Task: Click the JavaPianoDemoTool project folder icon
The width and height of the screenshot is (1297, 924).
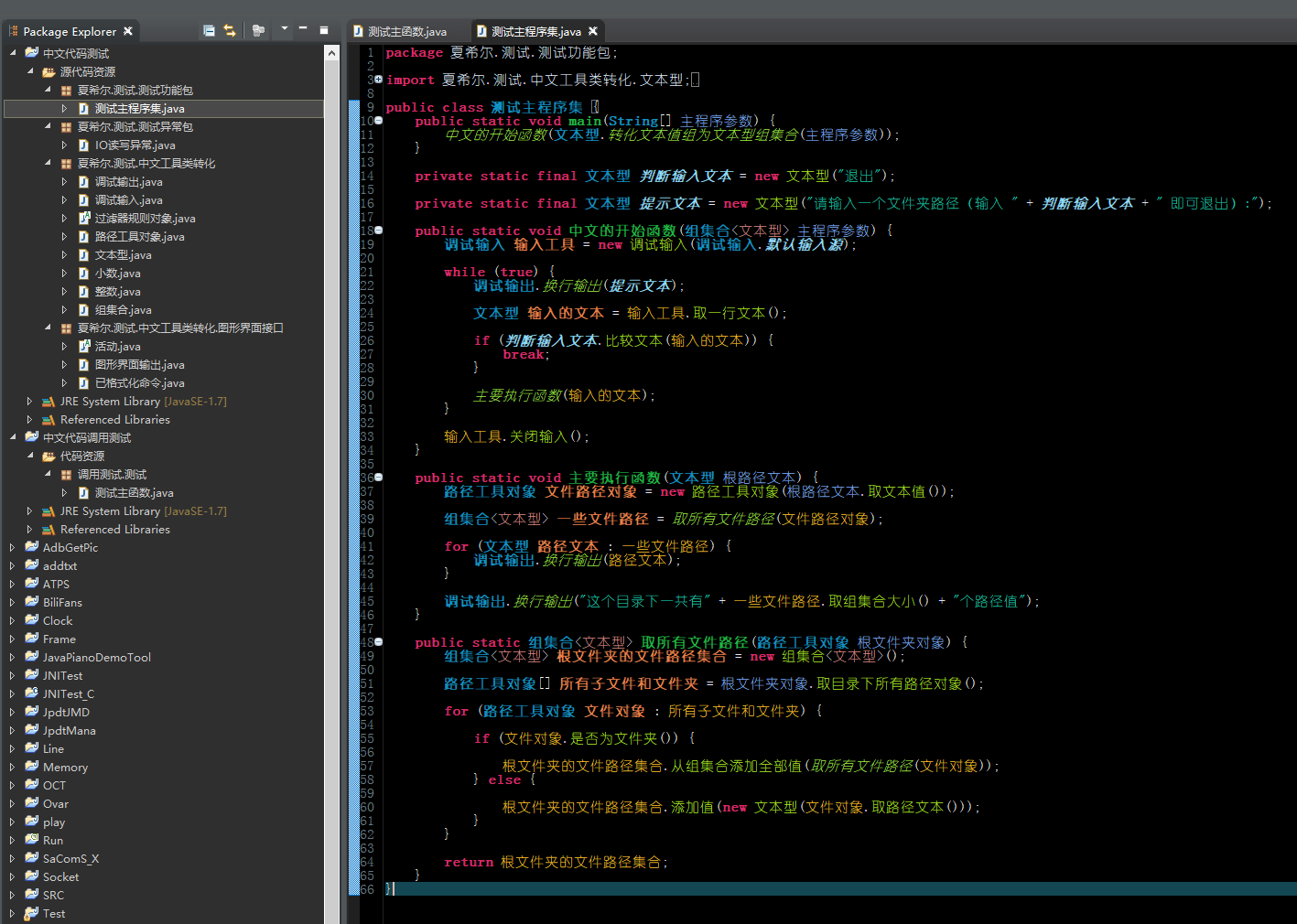Action: click(x=32, y=657)
